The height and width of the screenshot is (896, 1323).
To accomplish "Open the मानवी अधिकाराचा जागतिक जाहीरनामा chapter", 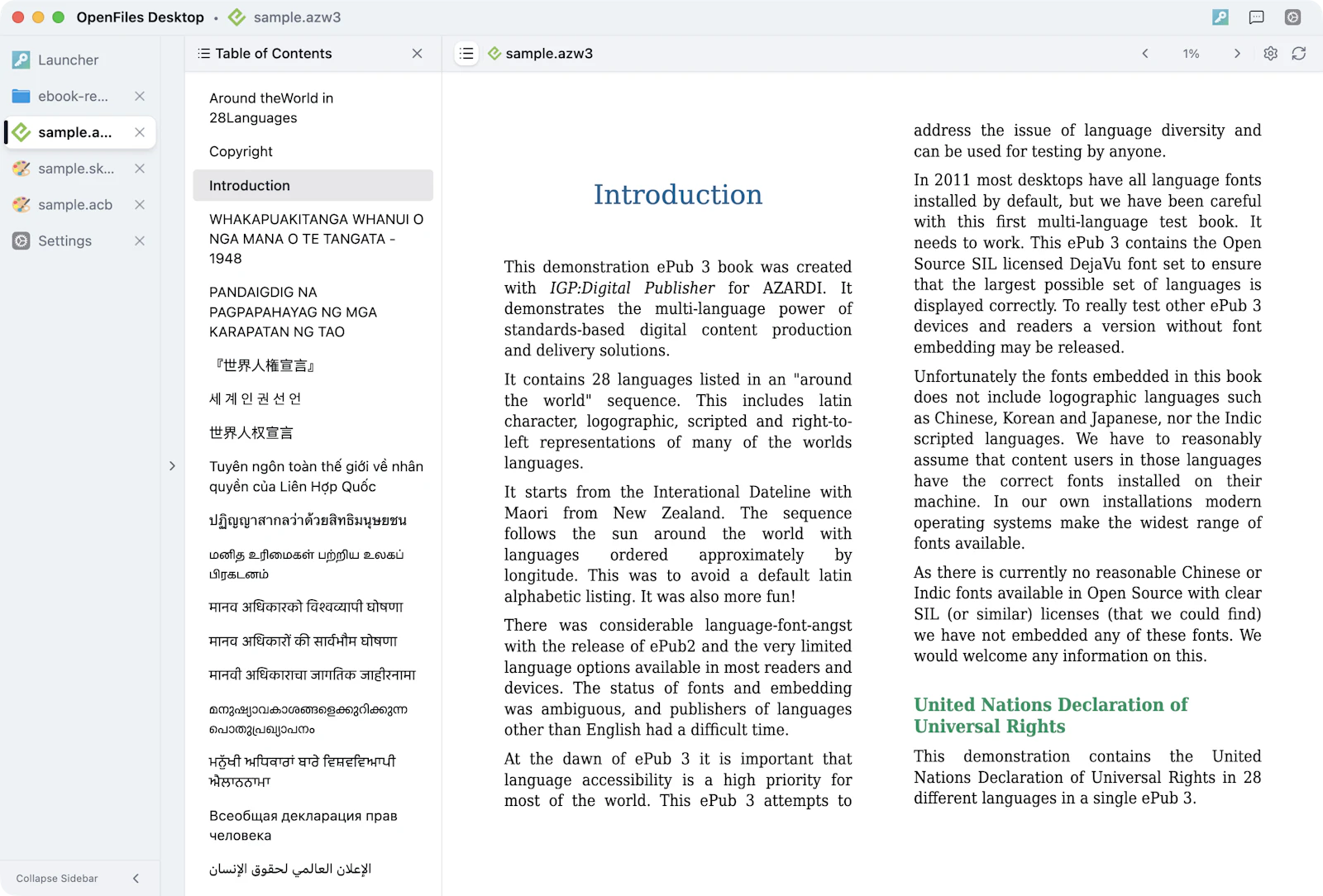I will pyautogui.click(x=313, y=675).
